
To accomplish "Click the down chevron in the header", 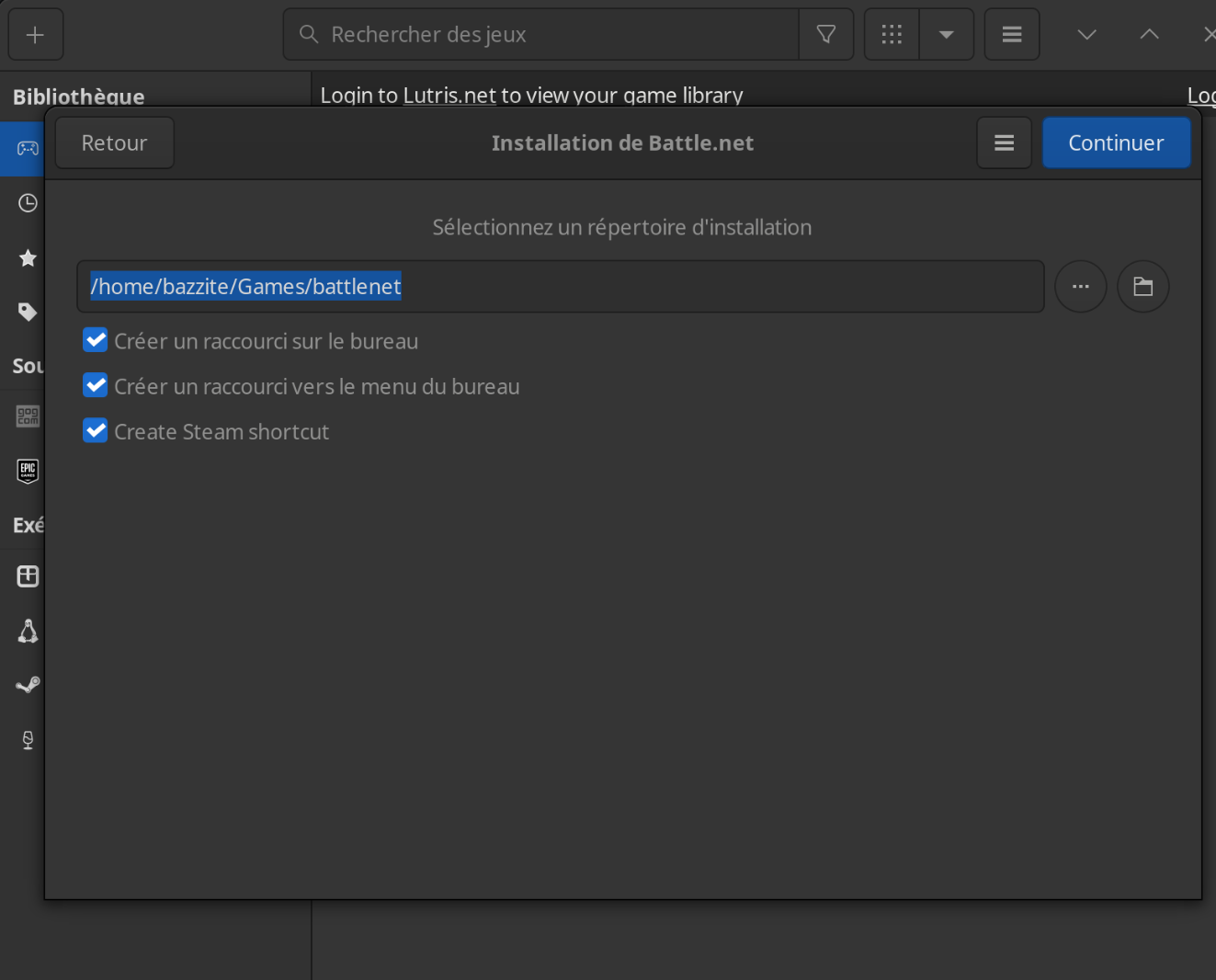I will pyautogui.click(x=1086, y=35).
